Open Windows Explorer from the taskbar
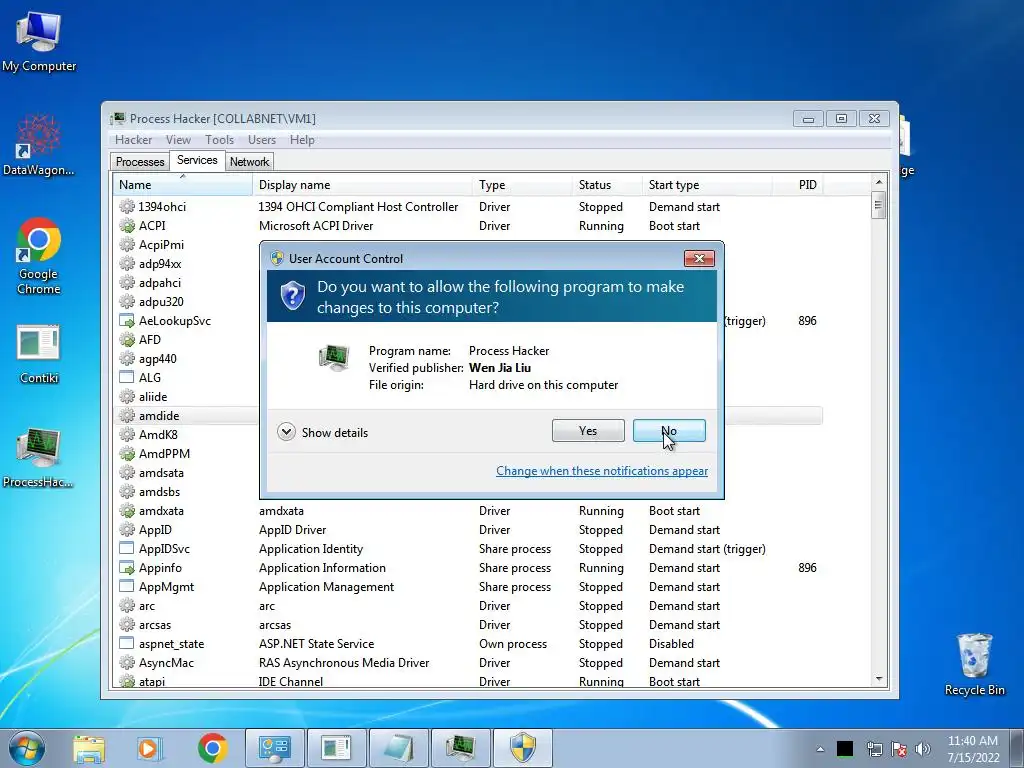1024x768 pixels. click(89, 749)
